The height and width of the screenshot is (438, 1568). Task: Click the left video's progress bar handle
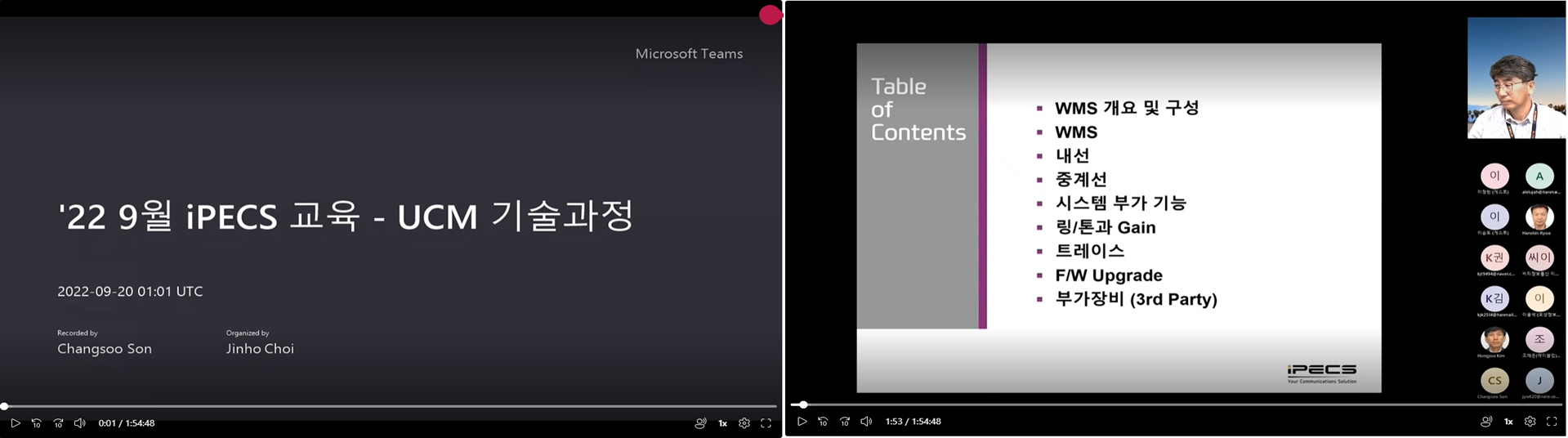tap(4, 406)
